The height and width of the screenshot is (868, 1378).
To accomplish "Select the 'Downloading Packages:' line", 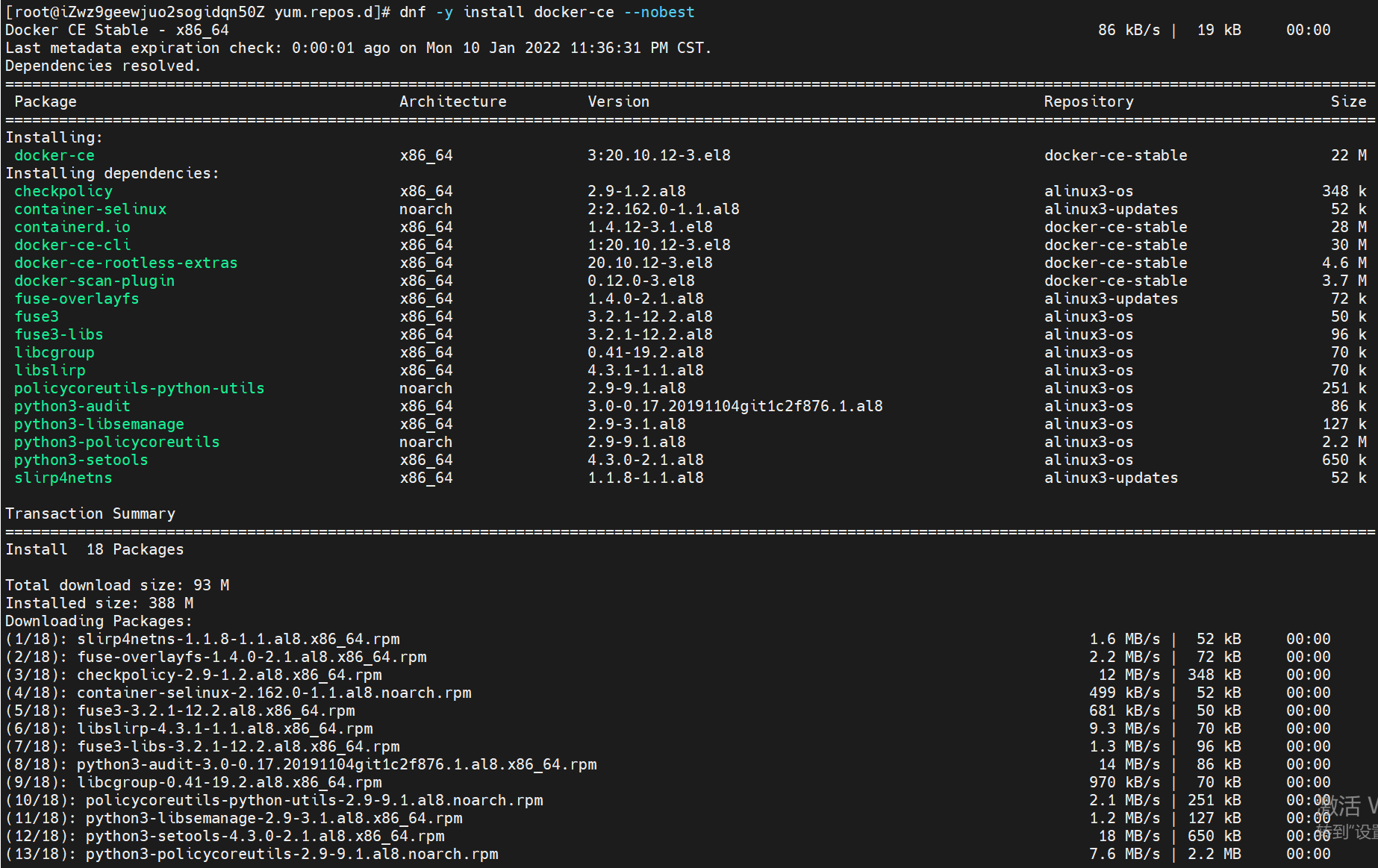I will (x=99, y=621).
